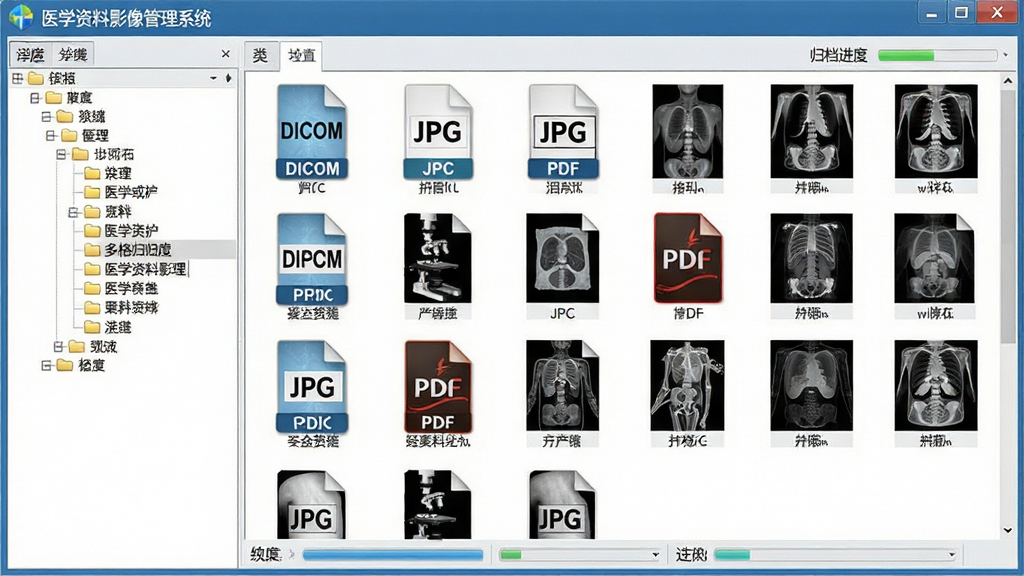Switch to the first tab of the left panel
1024x576 pixels.
coord(31,54)
